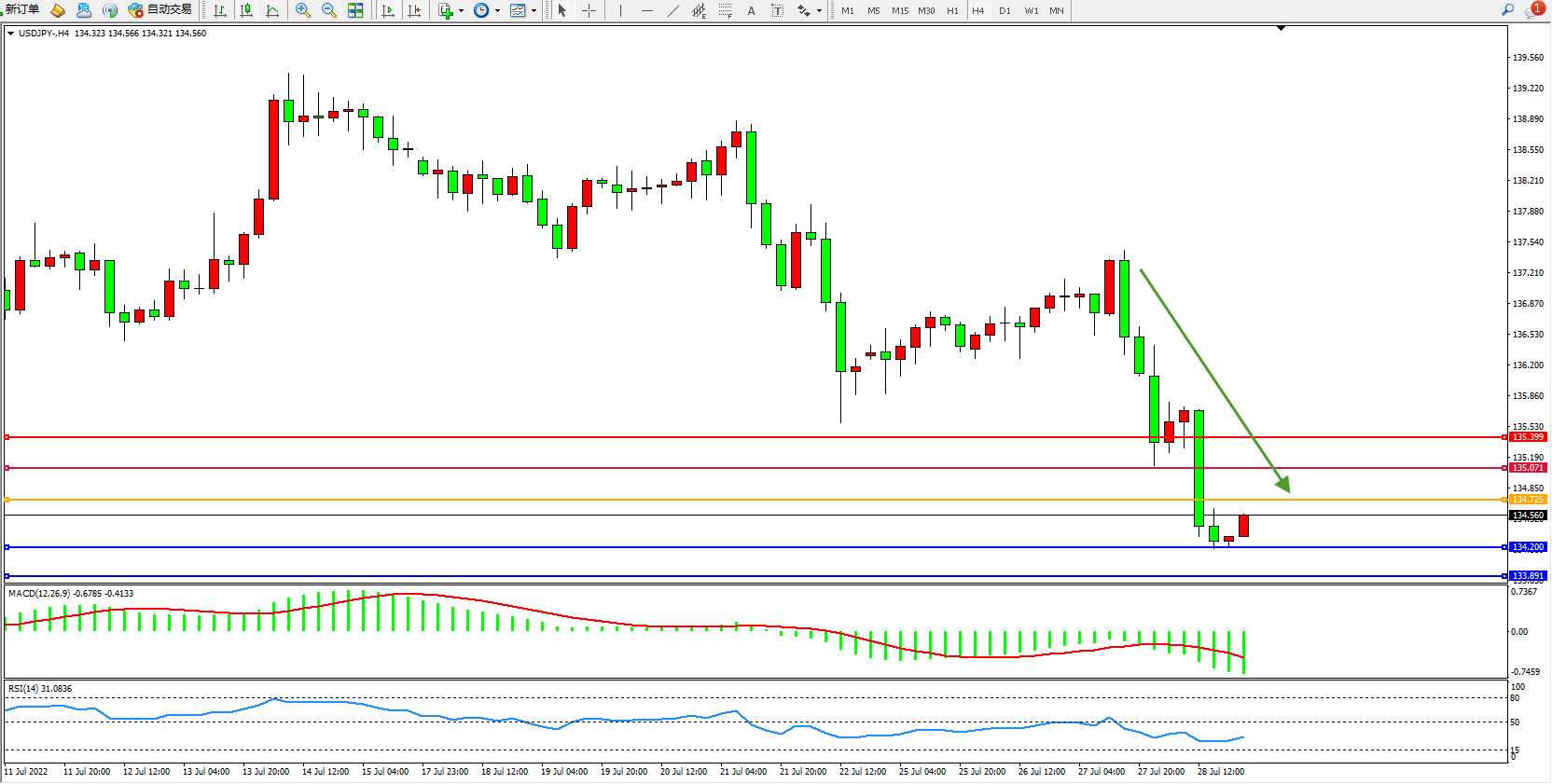Screen dimensions: 1552x784
Task: Open the periodicity clock dropdown arrow
Action: [497, 11]
